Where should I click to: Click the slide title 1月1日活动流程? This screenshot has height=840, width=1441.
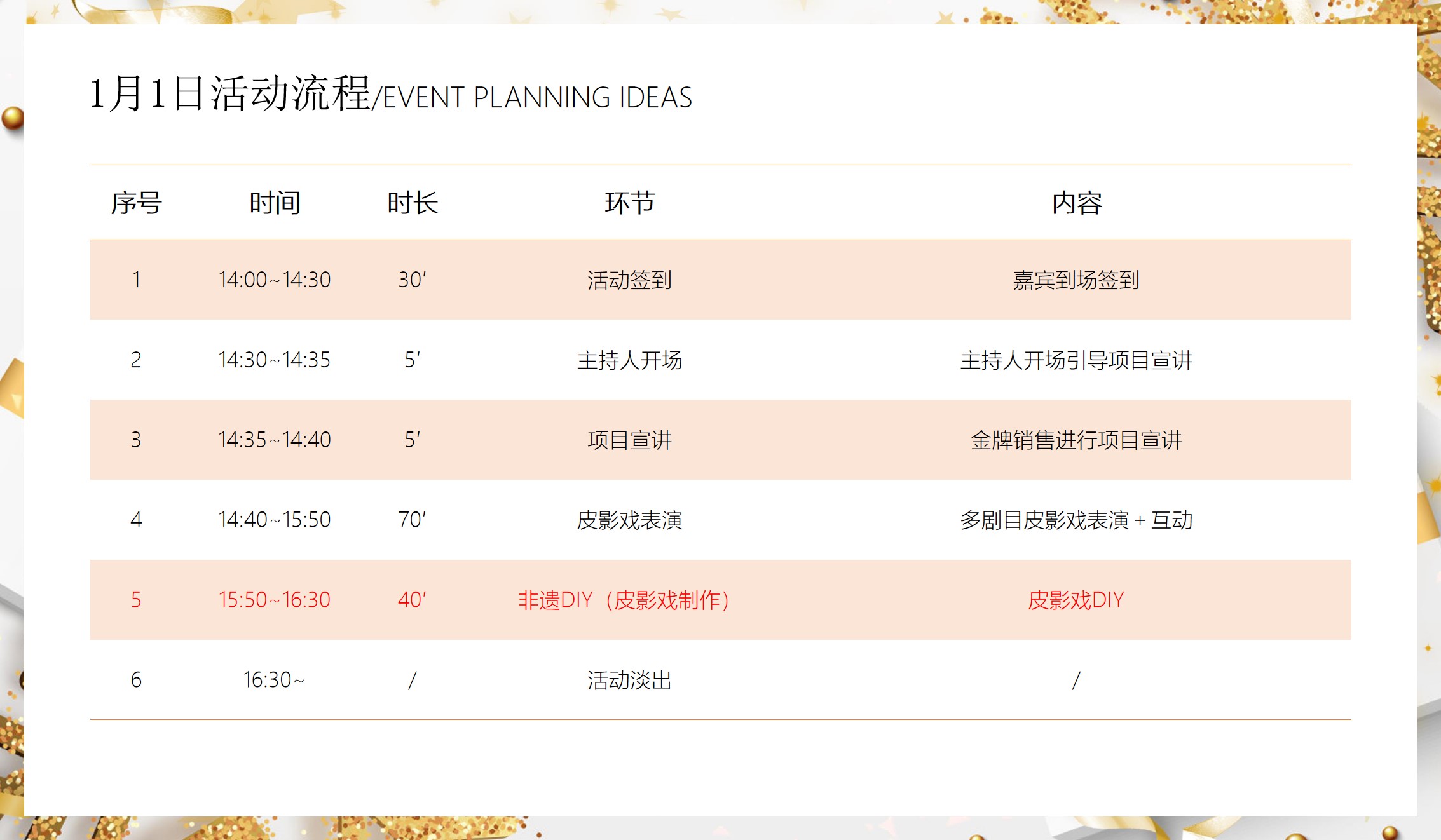pyautogui.click(x=230, y=94)
